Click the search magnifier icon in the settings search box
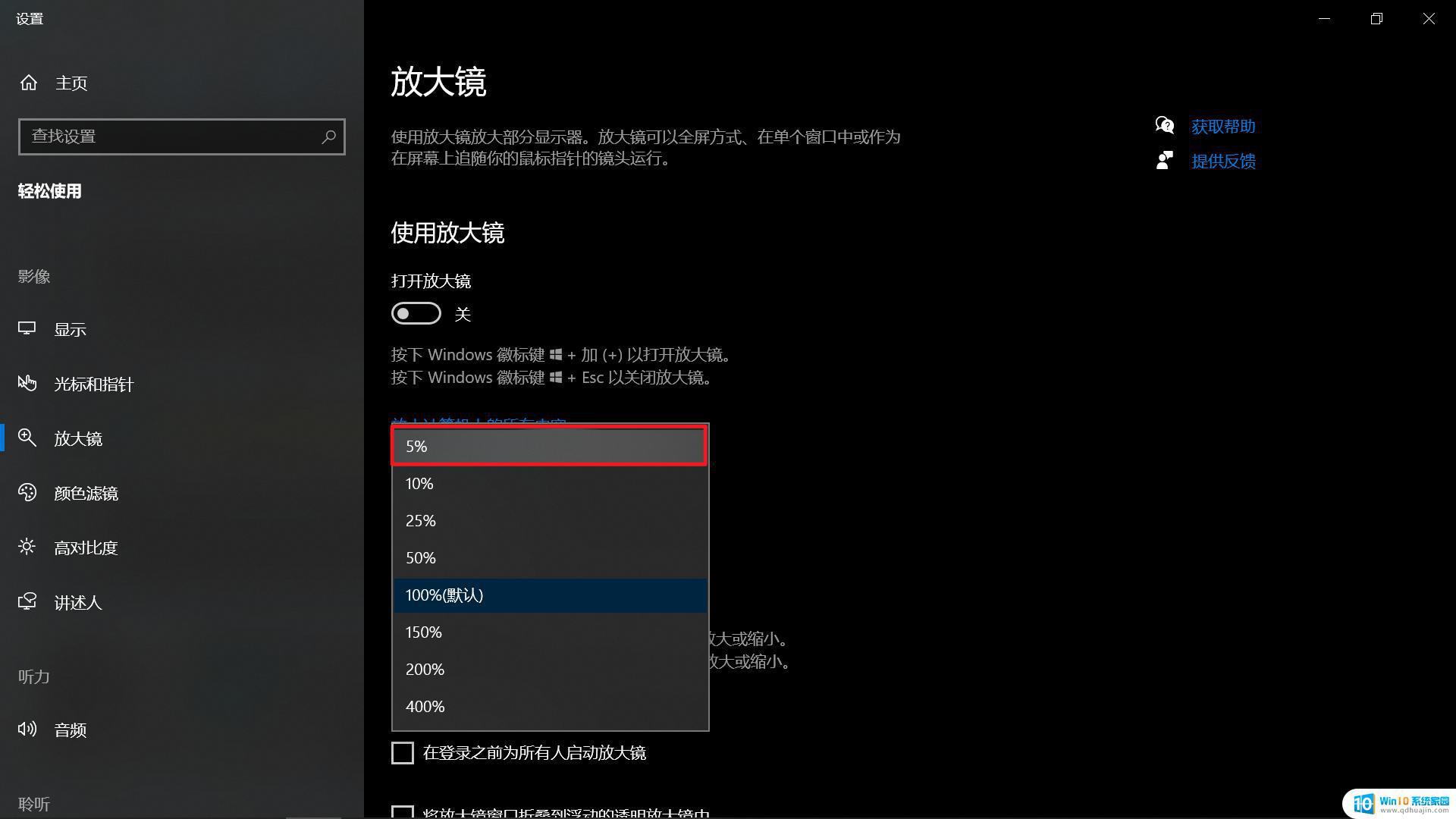Screen dimensions: 1456x819 tap(328, 136)
